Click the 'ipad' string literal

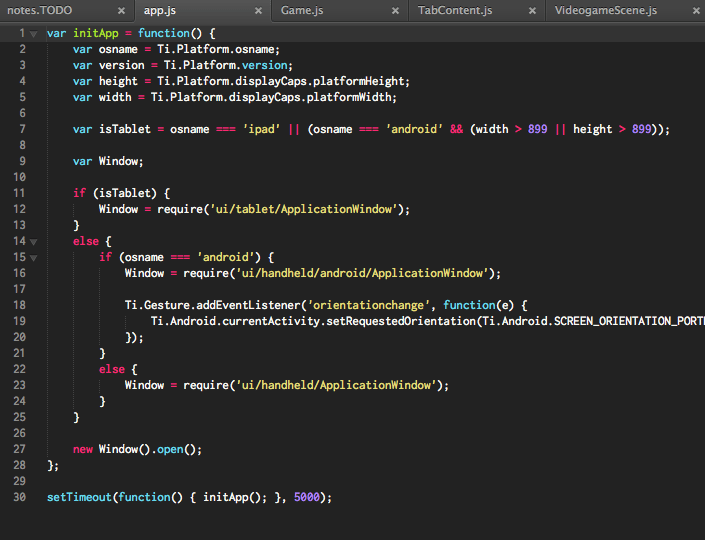[261, 129]
